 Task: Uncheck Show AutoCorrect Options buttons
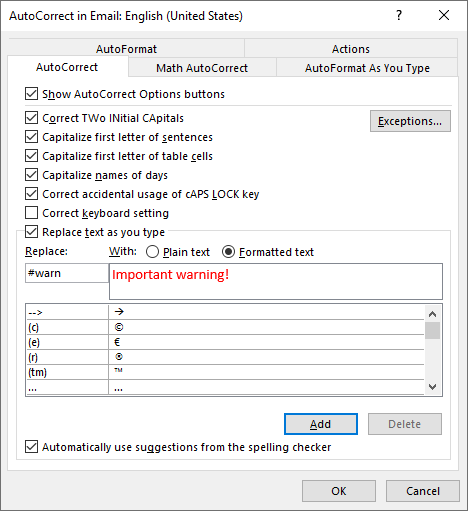pos(32,94)
